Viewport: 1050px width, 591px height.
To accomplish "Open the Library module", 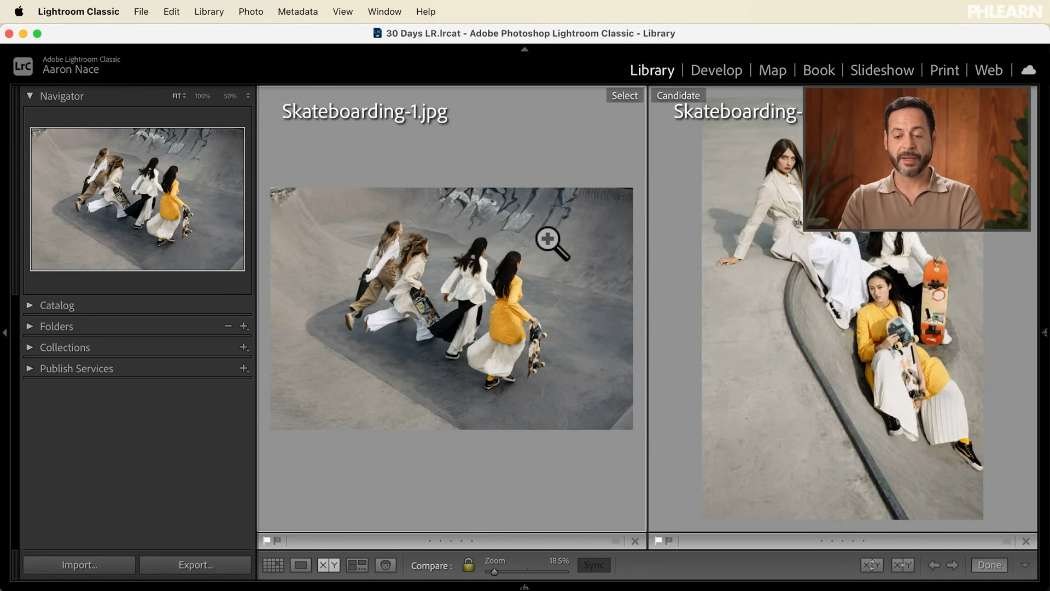I will 652,70.
